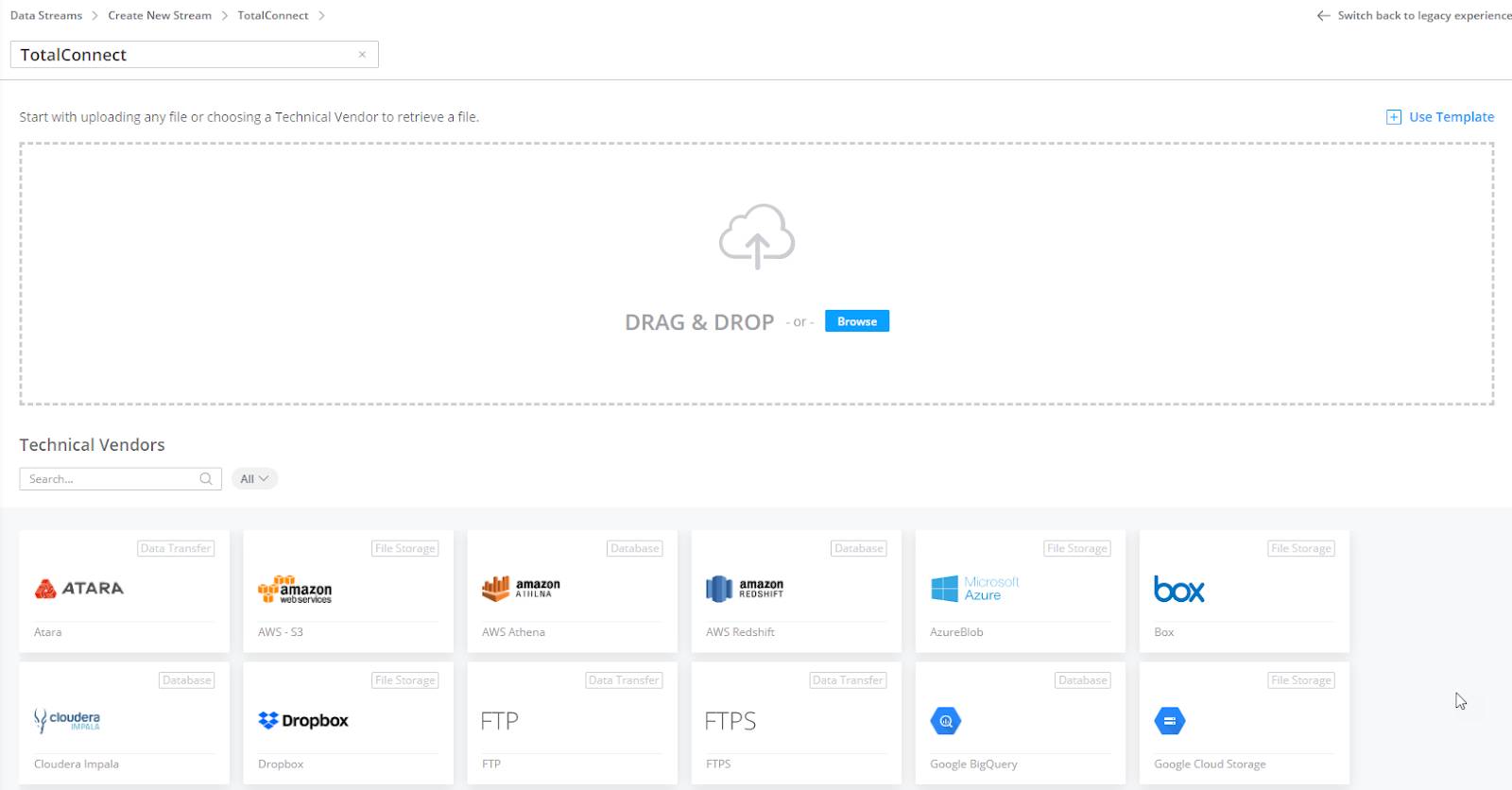Click Database tag on AWS Athena card
1512x790 pixels.
click(635, 548)
